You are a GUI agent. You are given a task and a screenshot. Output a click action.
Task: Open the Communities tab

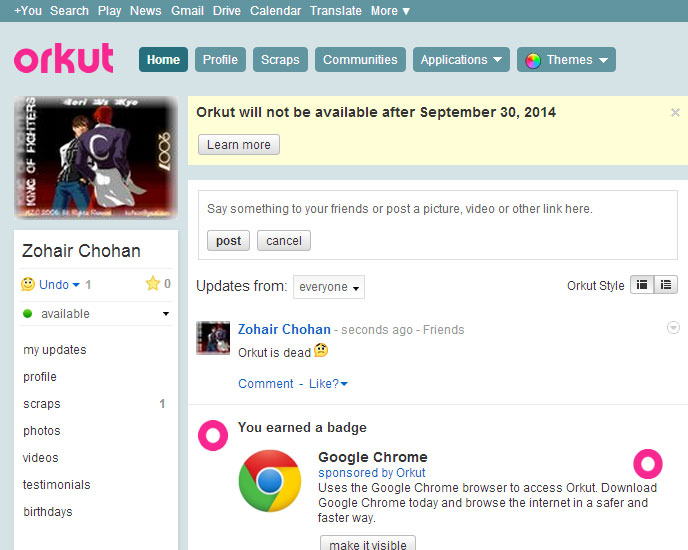pos(360,60)
